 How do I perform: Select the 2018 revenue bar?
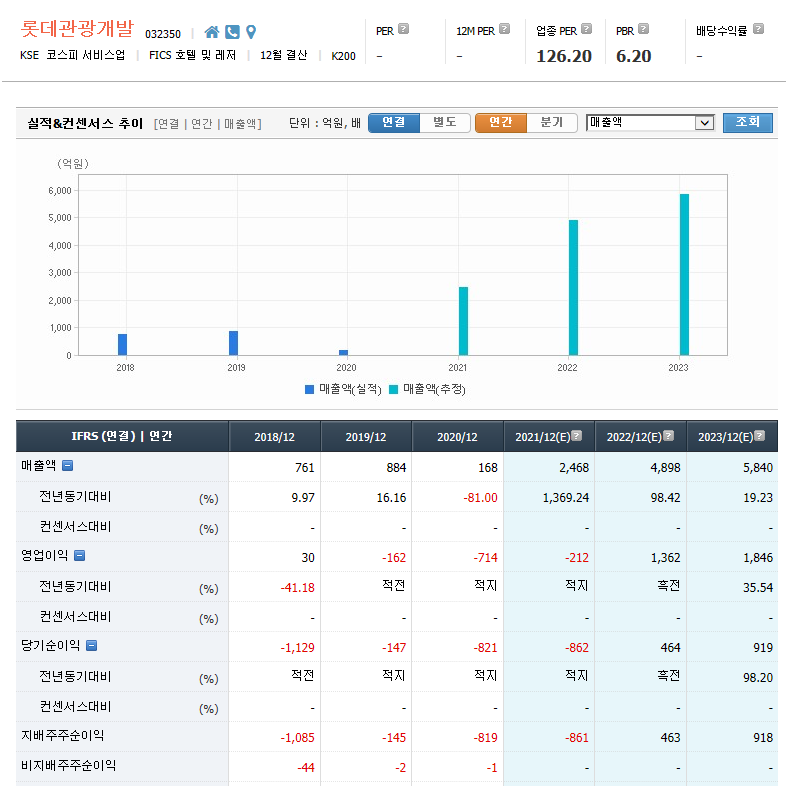tap(122, 345)
